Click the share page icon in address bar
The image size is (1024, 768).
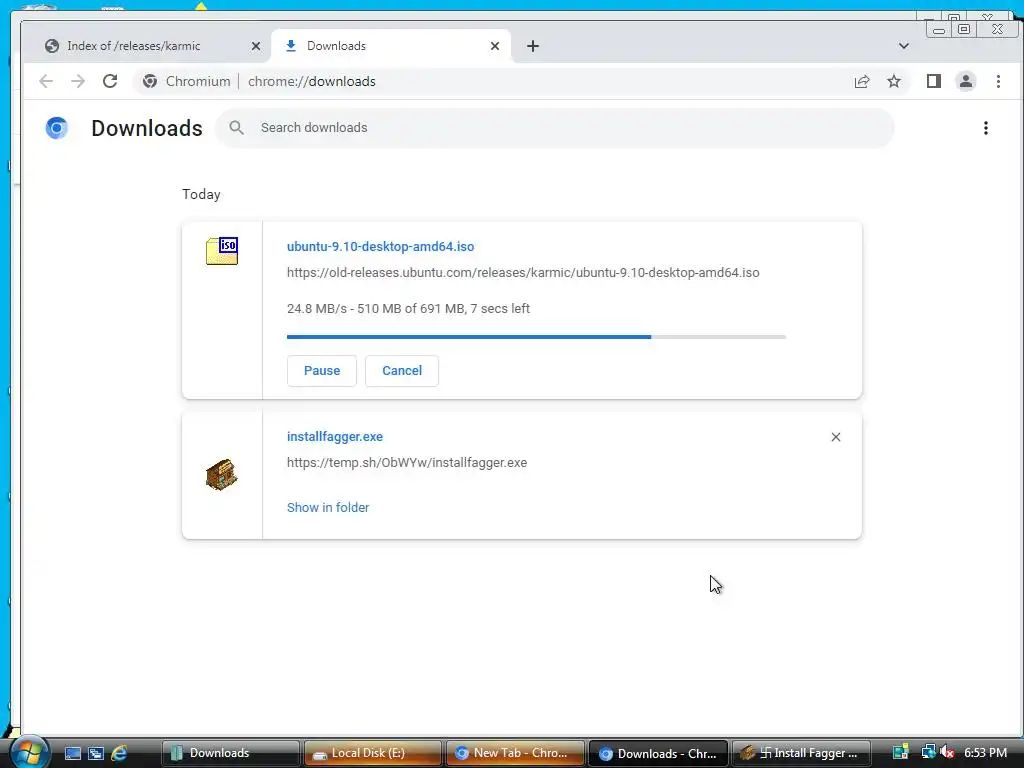click(x=862, y=81)
